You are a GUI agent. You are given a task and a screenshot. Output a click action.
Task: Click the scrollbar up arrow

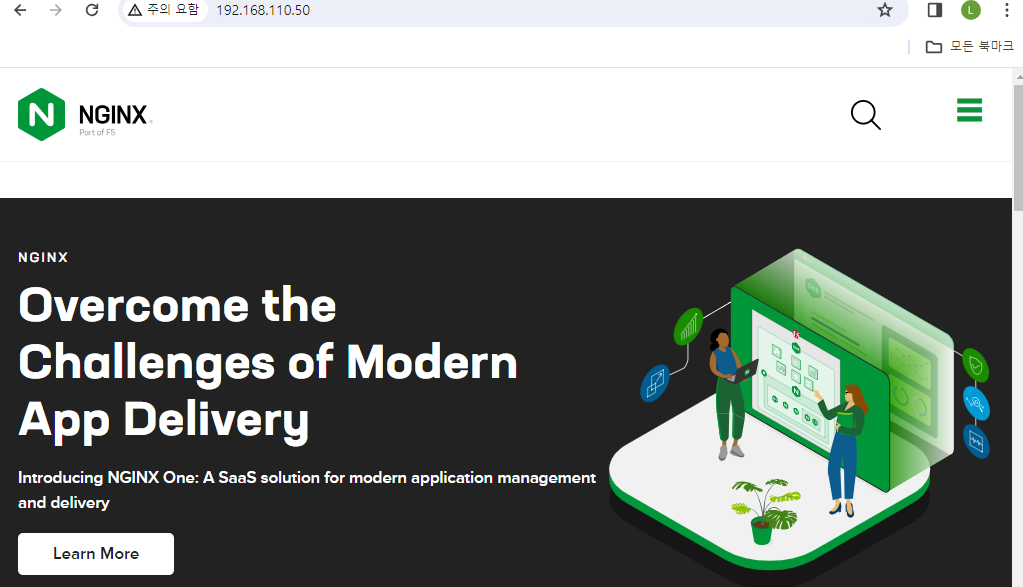(x=1018, y=77)
